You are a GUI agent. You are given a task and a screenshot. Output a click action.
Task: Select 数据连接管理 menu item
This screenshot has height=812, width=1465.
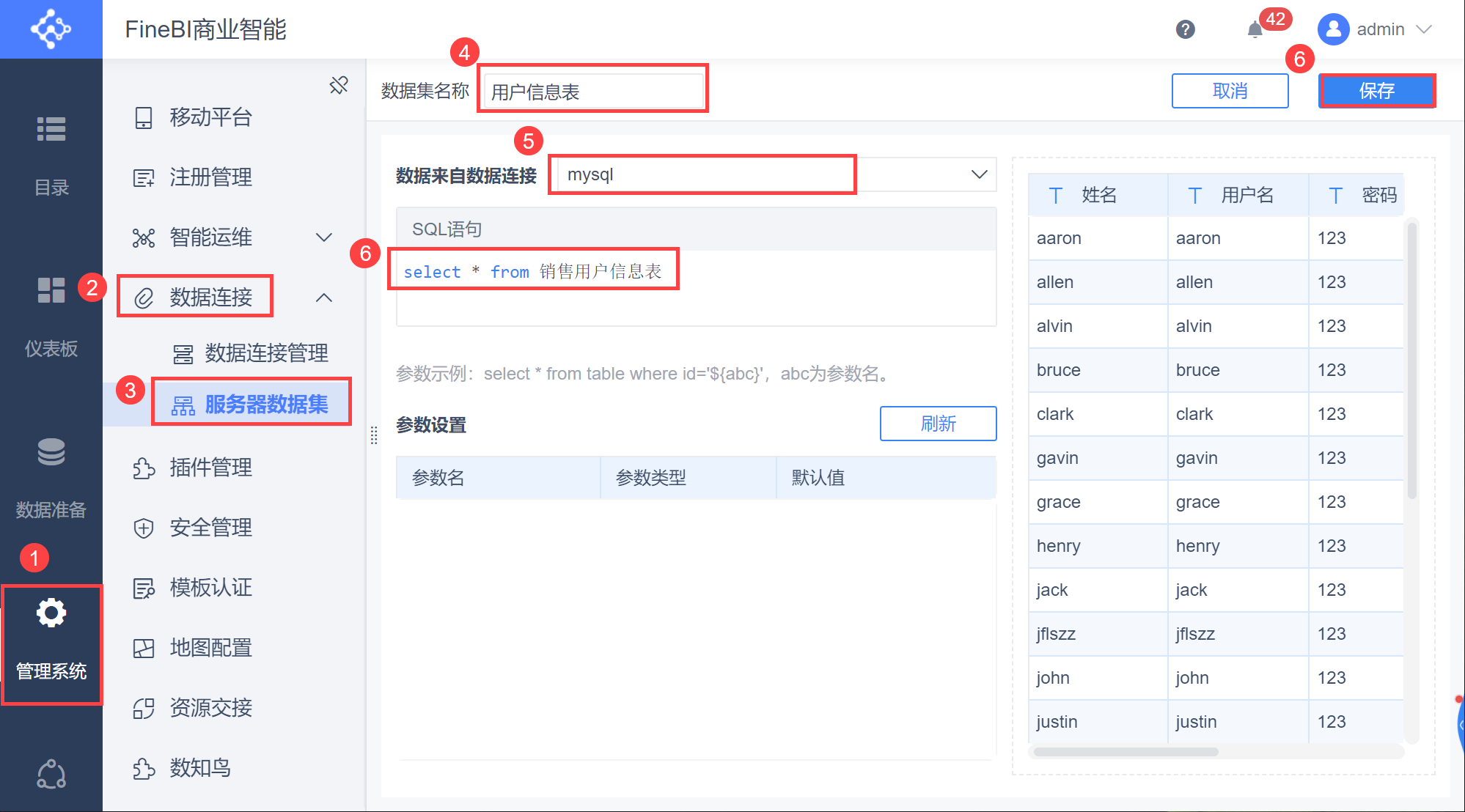pyautogui.click(x=266, y=353)
